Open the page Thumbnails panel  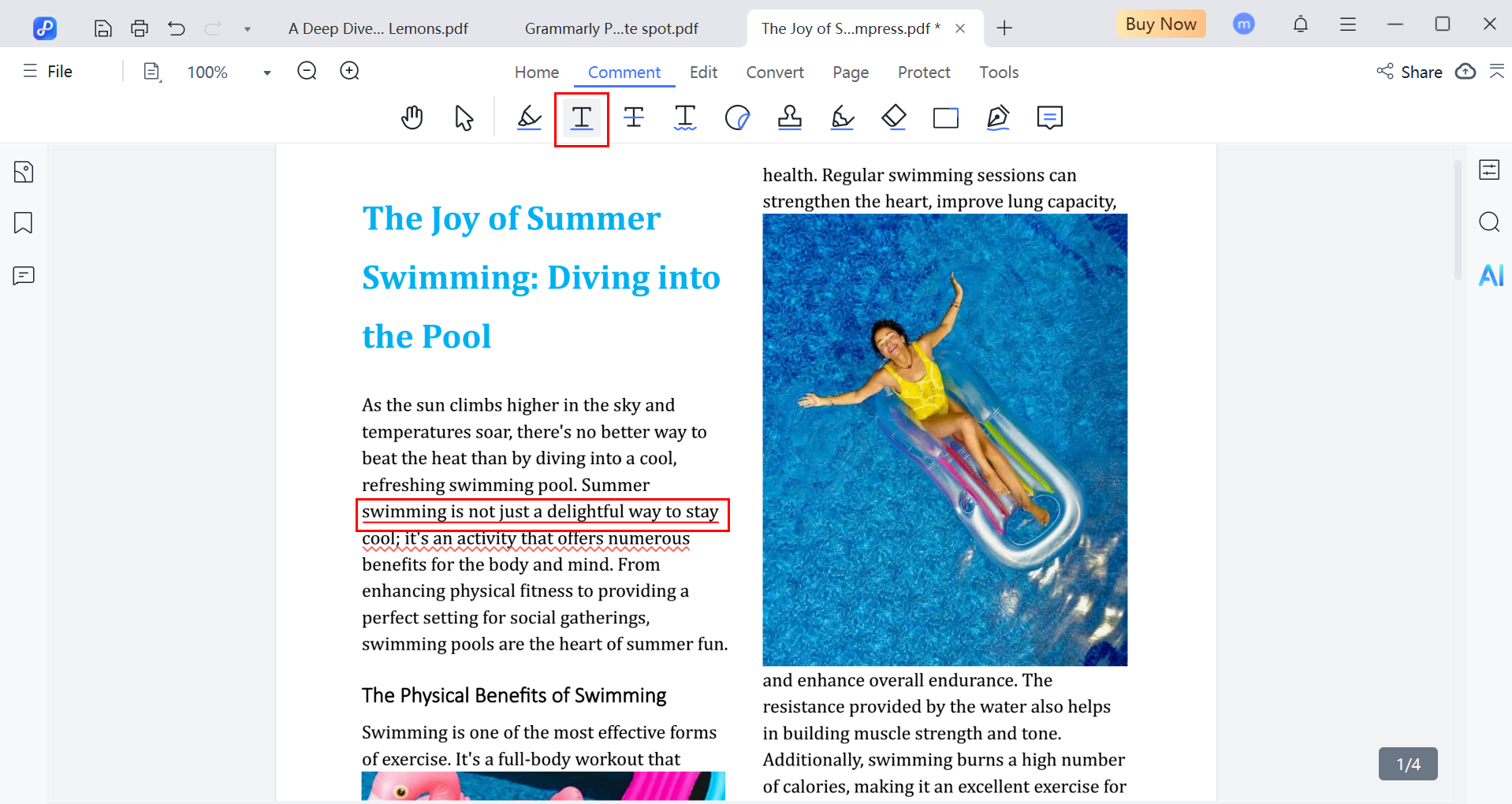[24, 171]
